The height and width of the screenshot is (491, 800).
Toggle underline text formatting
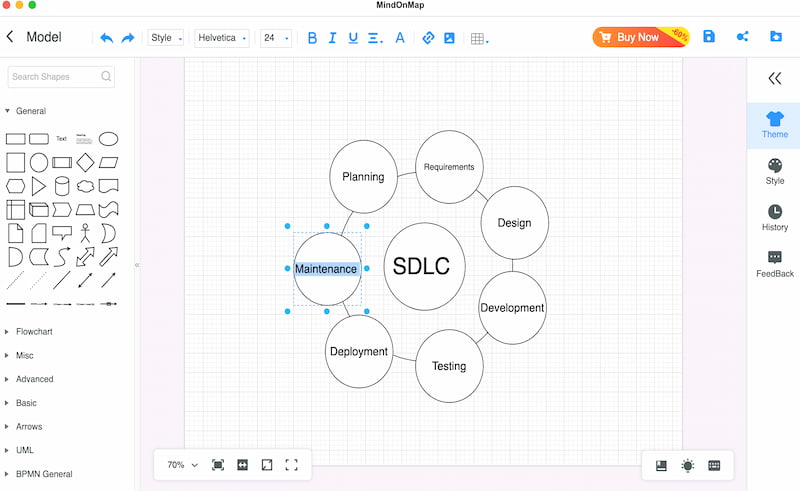coord(353,38)
